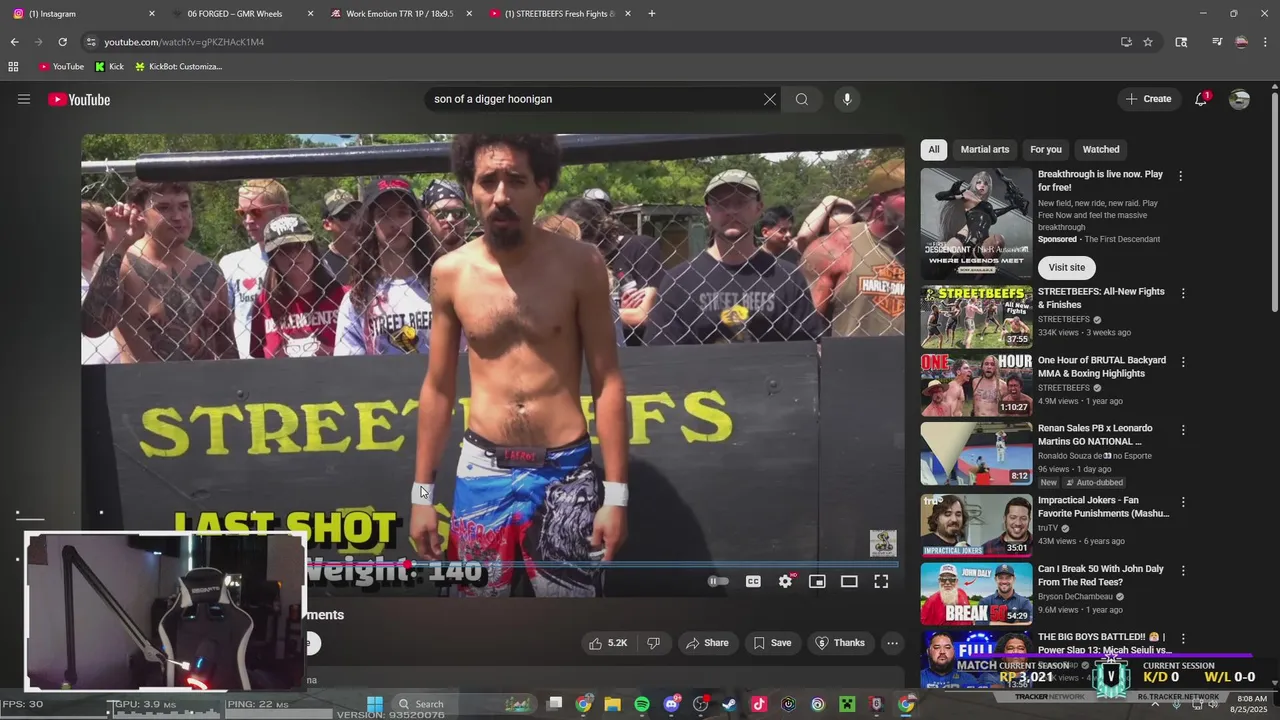
Task: Go back to previous page
Action: 14,42
